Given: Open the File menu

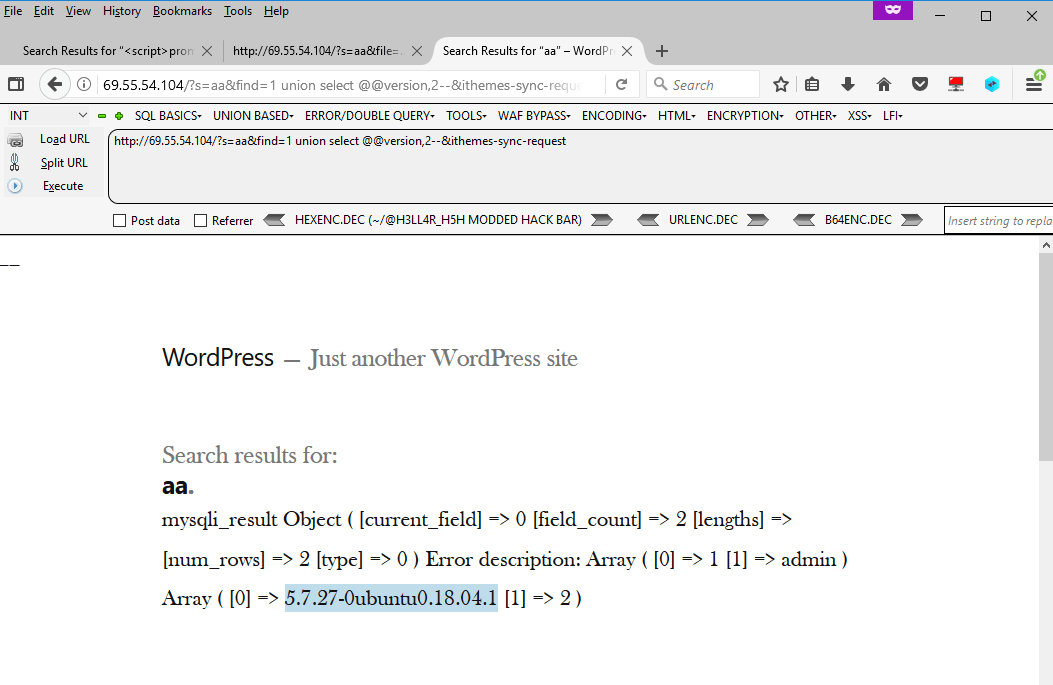Looking at the screenshot, I should click(13, 11).
